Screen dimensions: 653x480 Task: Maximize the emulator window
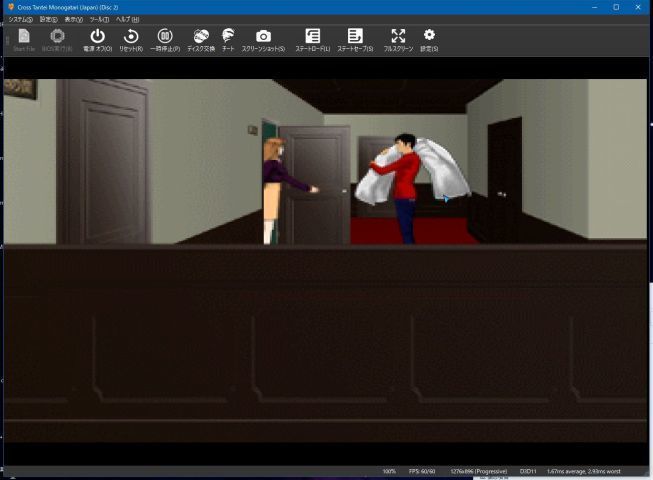tap(616, 7)
